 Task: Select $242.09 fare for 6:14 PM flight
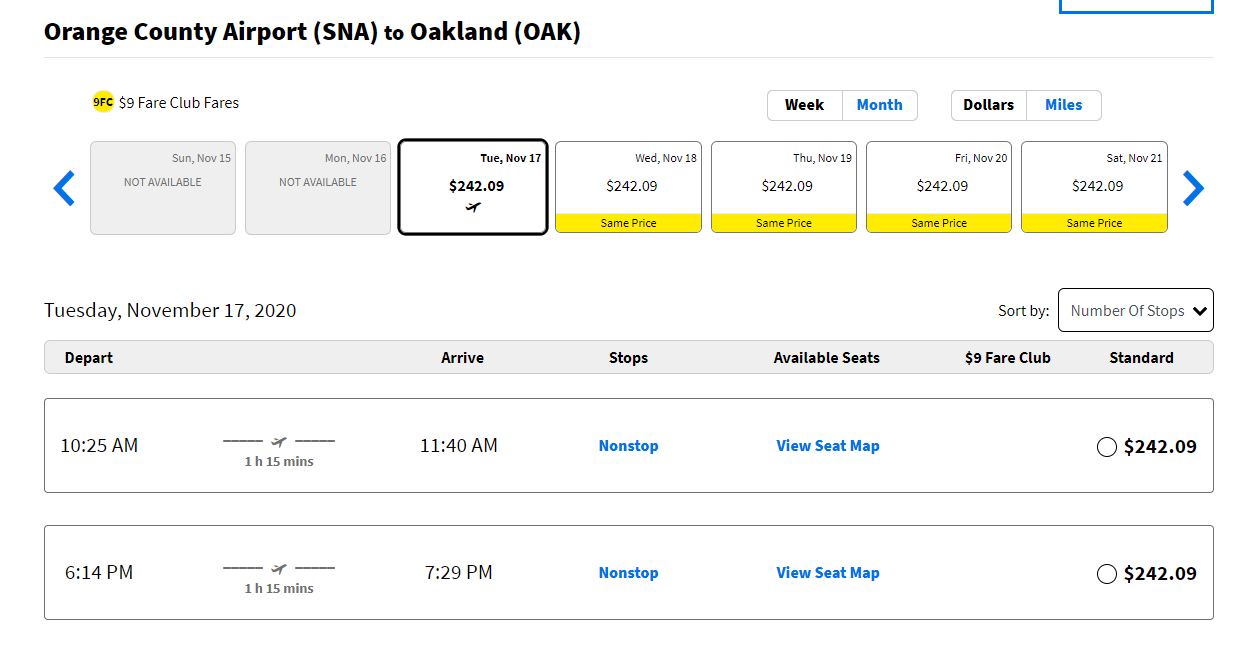click(1107, 574)
